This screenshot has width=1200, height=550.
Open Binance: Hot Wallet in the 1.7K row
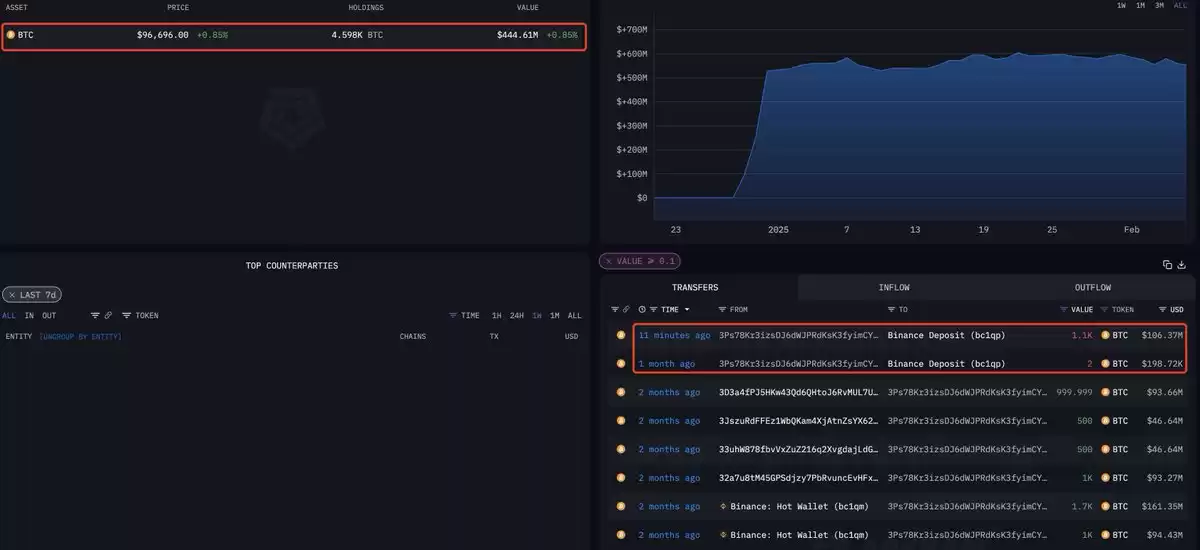pyautogui.click(x=799, y=507)
